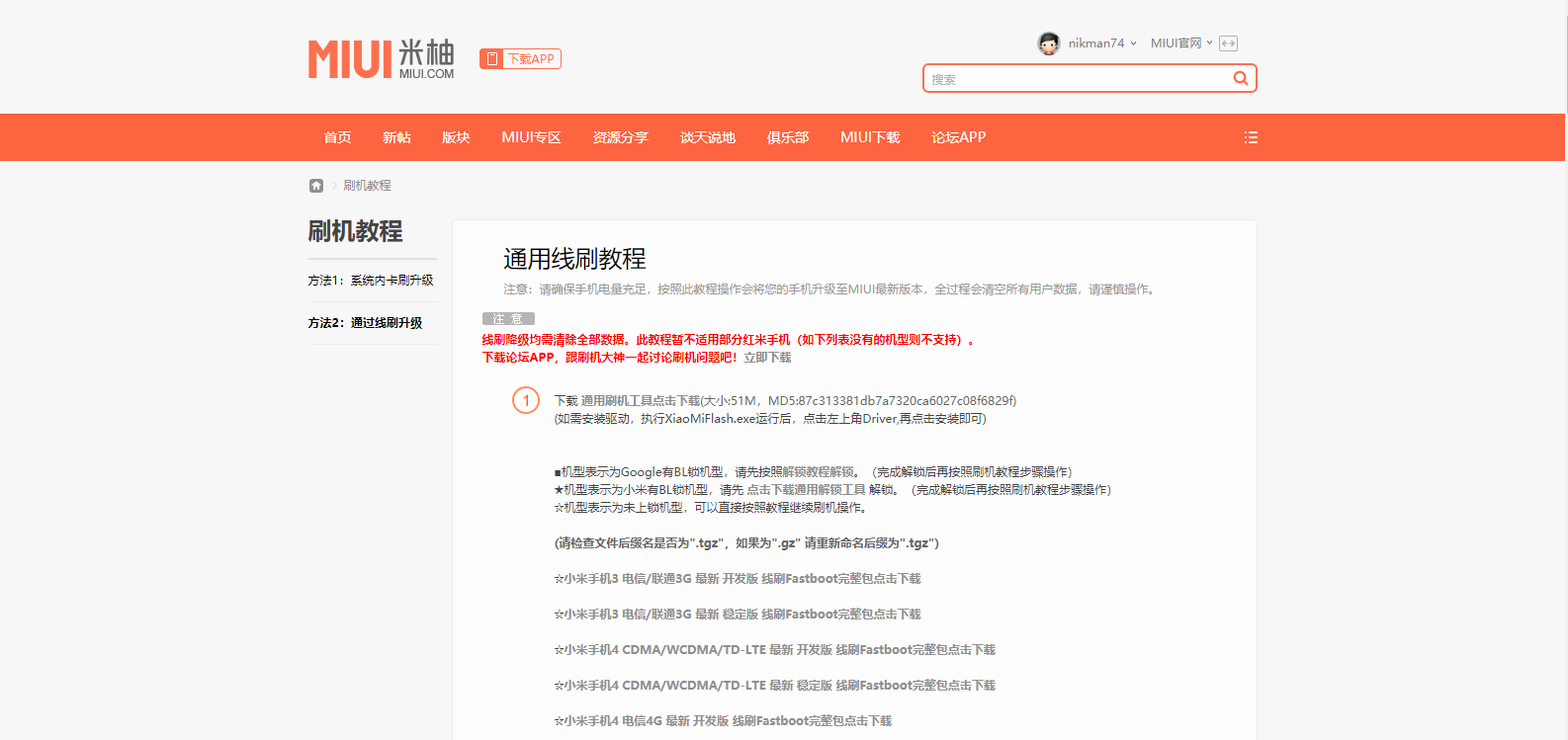Click the home icon in breadcrumb
The image size is (1568, 740).
(316, 186)
